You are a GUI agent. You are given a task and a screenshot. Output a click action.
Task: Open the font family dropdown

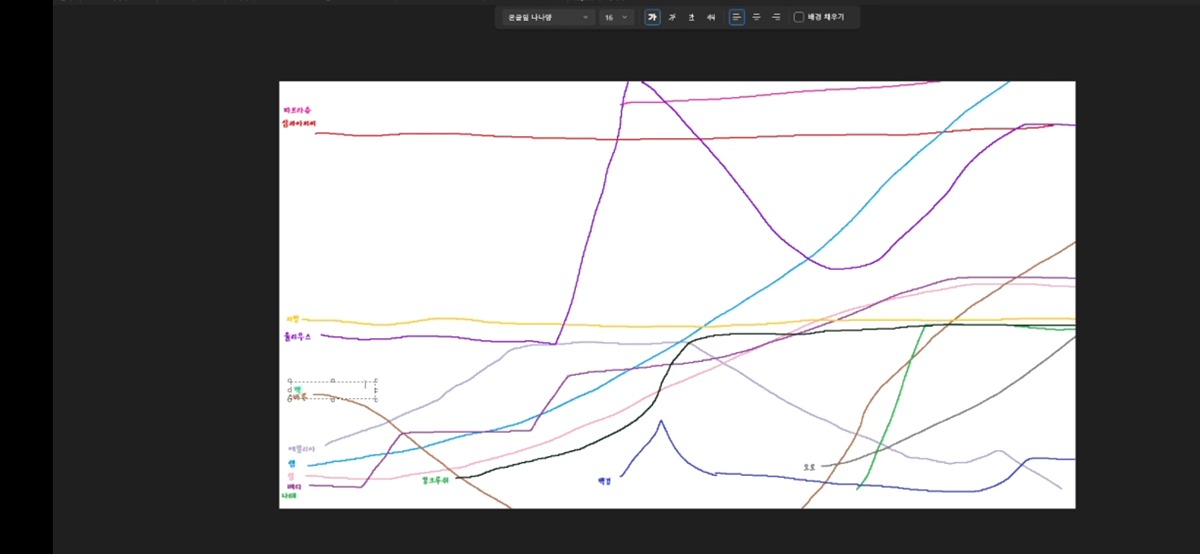tap(547, 17)
